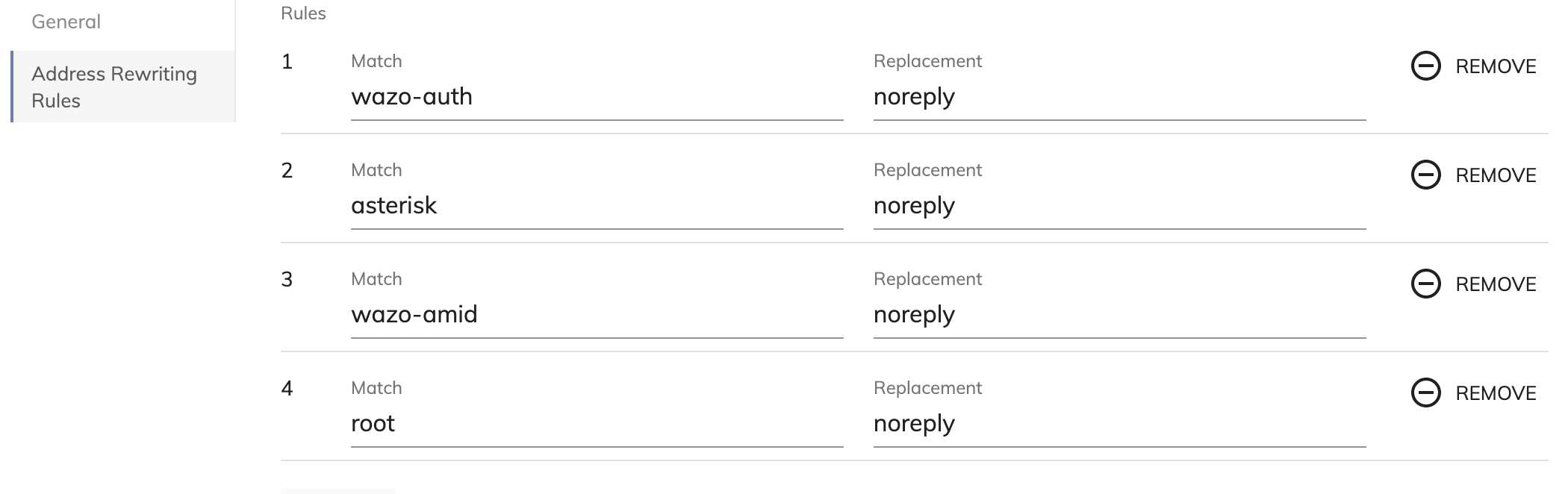Click the minus circle icon beside asterisk rule
1568x494 pixels.
point(1425,175)
